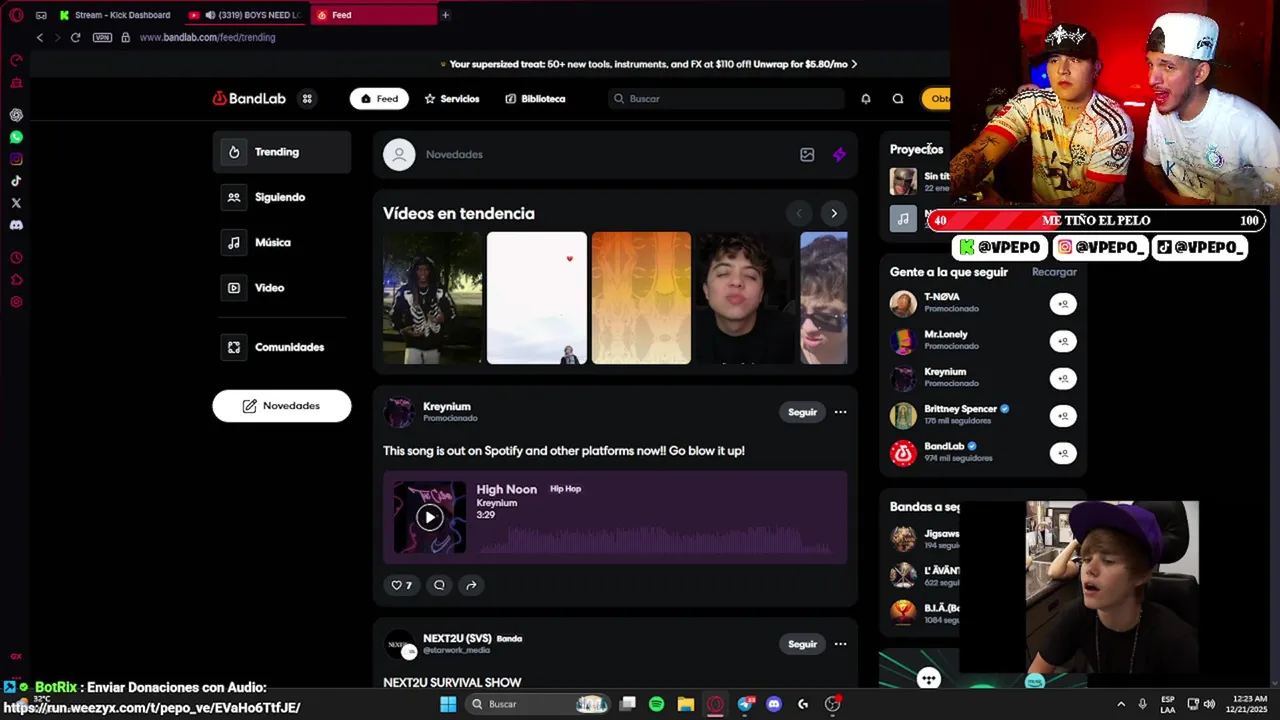Share the High Noon post
Screen dimensions: 1280x720
(x=471, y=585)
